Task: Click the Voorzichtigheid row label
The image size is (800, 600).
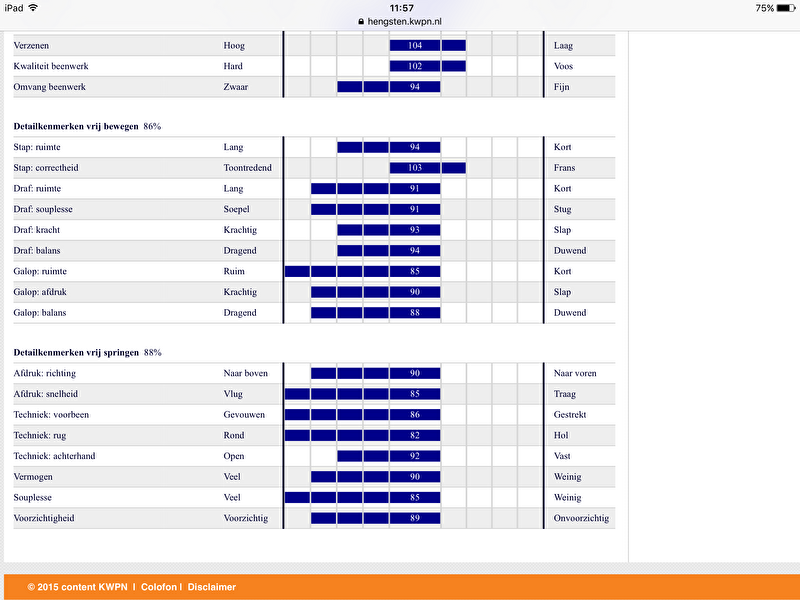Action: (44, 518)
